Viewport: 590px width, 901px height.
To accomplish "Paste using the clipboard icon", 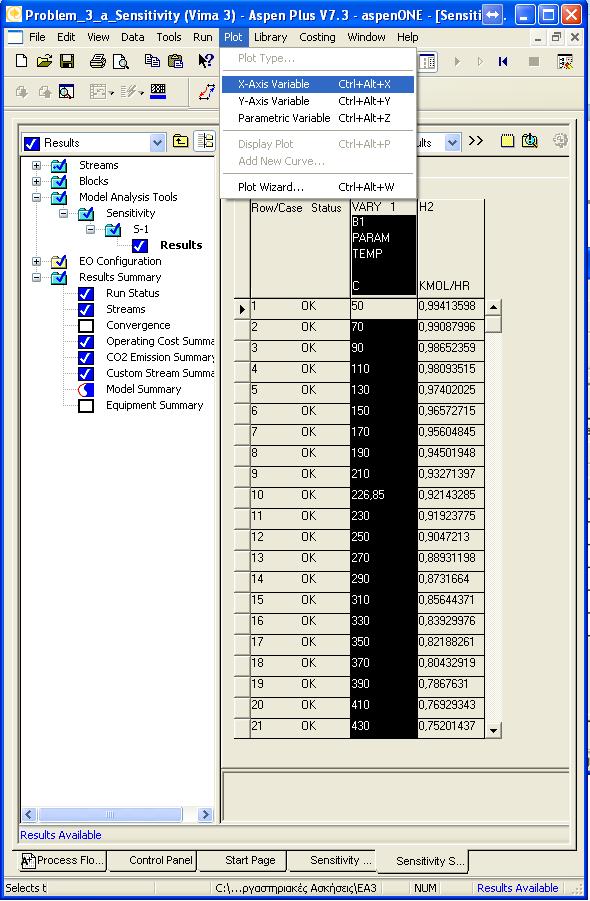I will pyautogui.click(x=175, y=61).
